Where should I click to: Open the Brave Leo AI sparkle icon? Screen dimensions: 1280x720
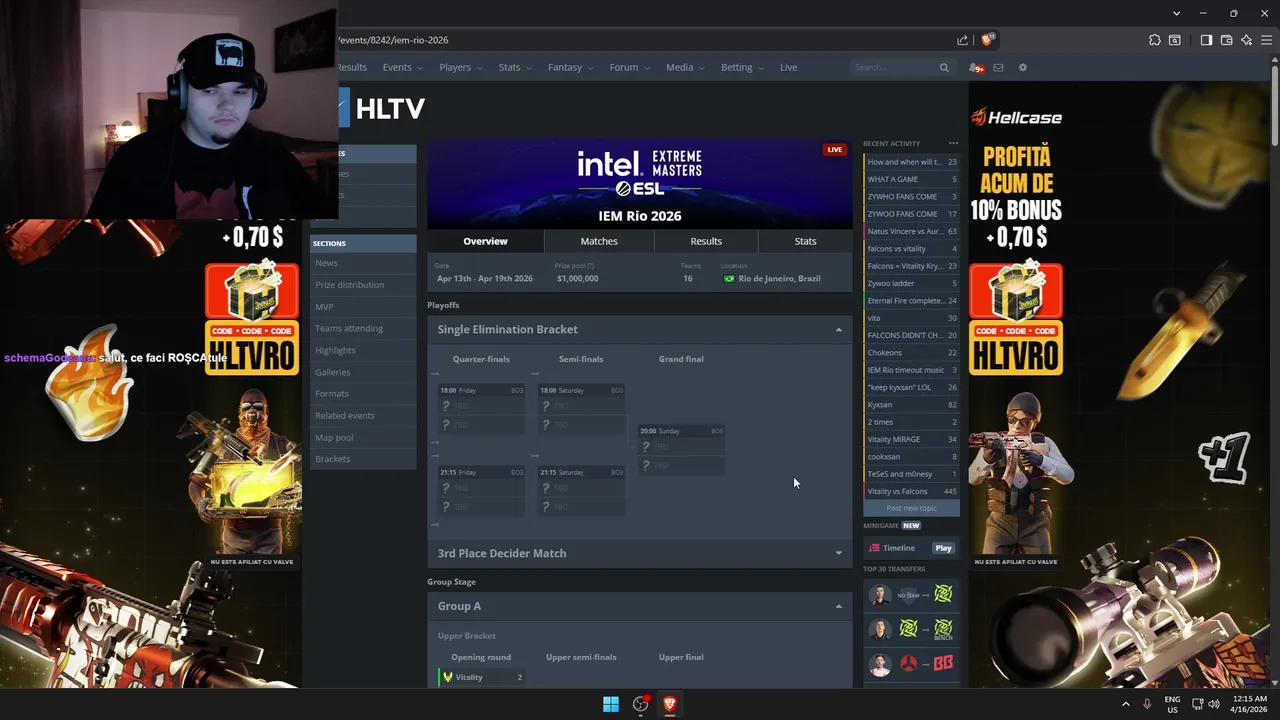click(1246, 40)
